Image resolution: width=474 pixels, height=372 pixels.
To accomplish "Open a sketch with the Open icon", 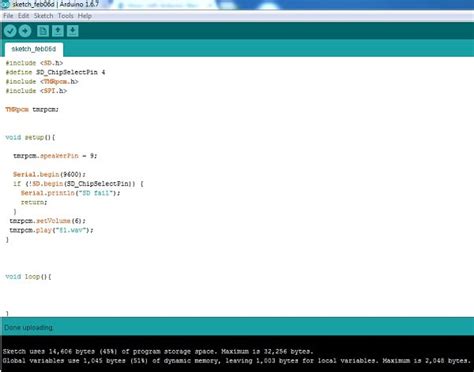I will click(x=58, y=31).
